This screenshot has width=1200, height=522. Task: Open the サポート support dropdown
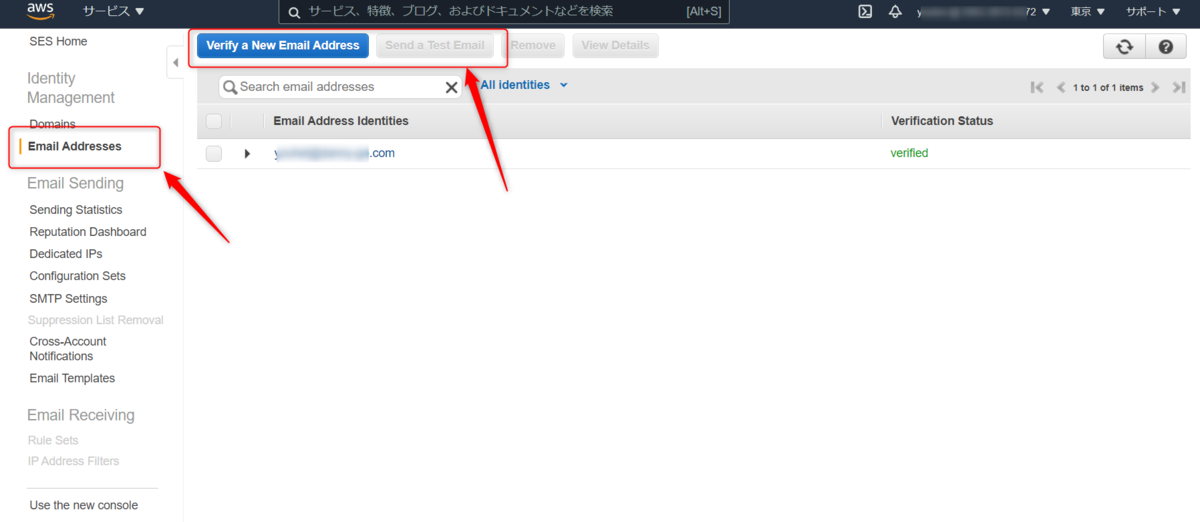coord(1152,12)
